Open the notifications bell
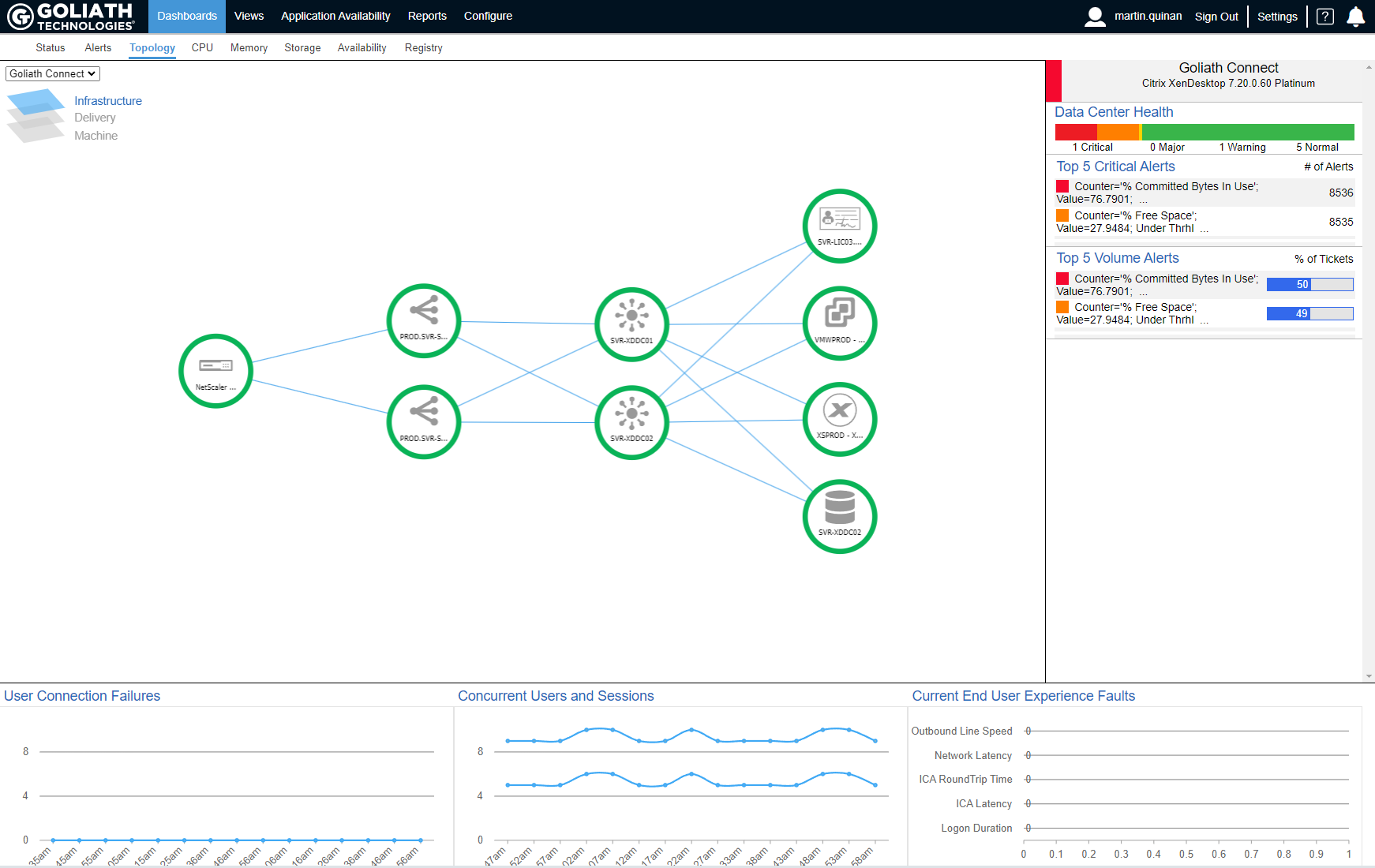The height and width of the screenshot is (868, 1375). tap(1355, 16)
